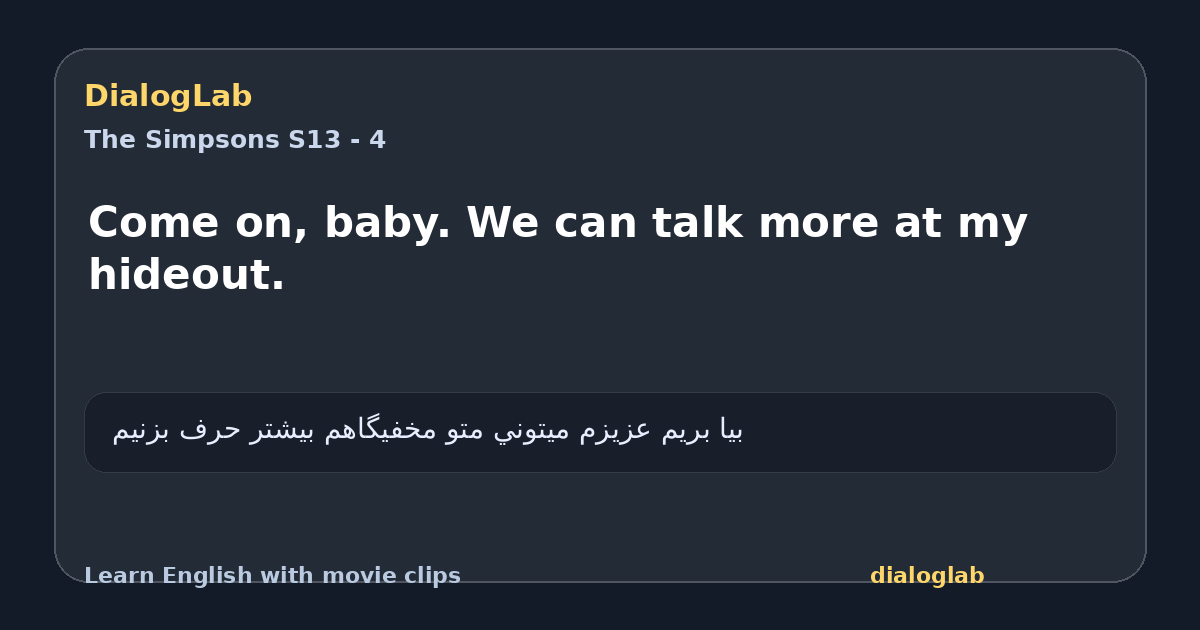The width and height of the screenshot is (1200, 630).
Task: Open The Simpsons S13 - 4 label
Action: [235, 140]
